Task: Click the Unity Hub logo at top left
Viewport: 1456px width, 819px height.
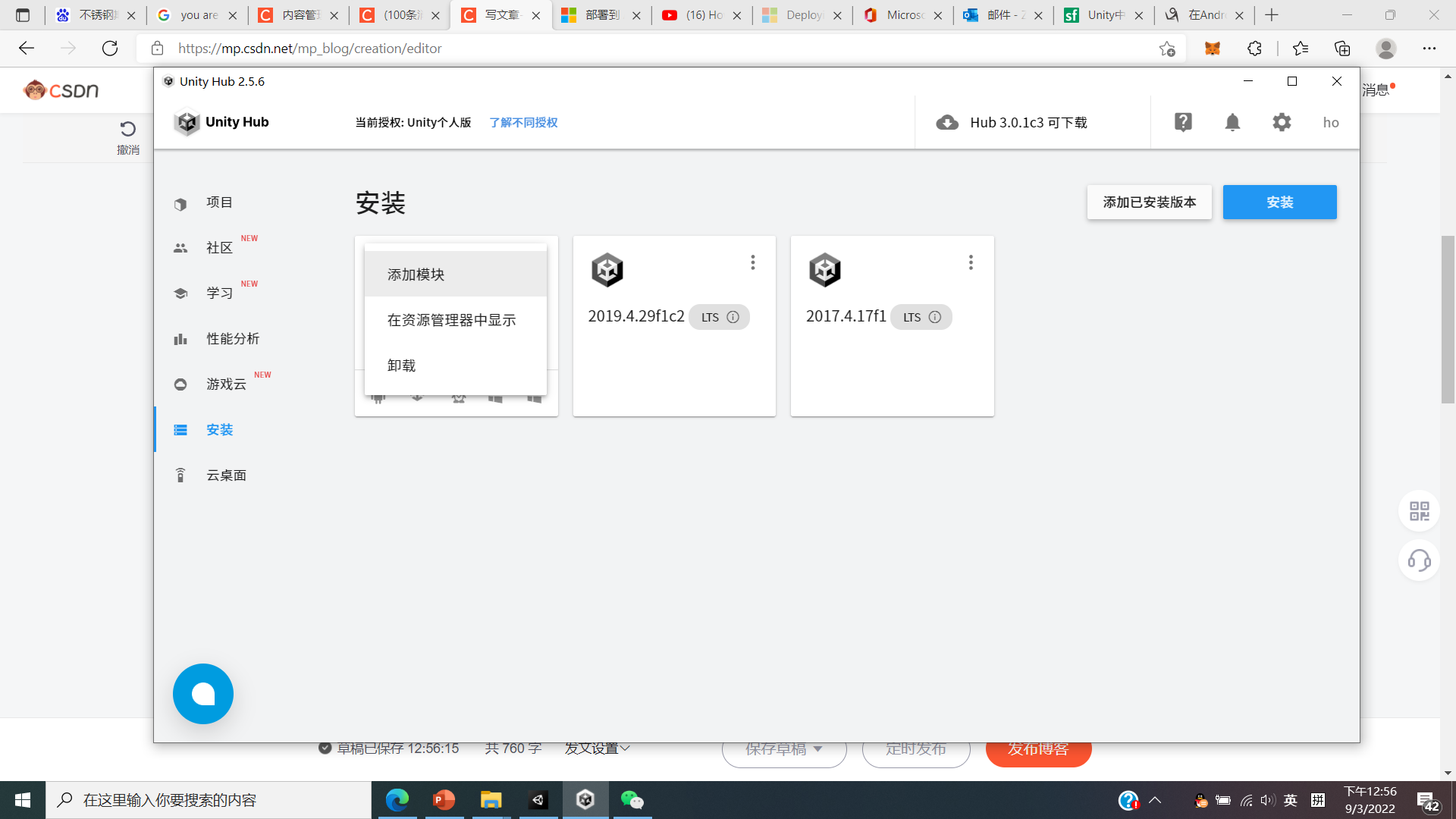Action: (x=188, y=122)
